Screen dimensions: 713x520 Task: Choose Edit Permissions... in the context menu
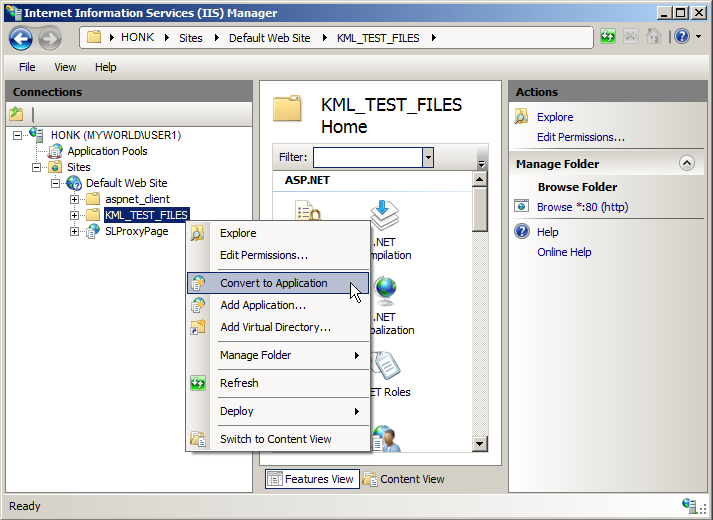point(278,255)
